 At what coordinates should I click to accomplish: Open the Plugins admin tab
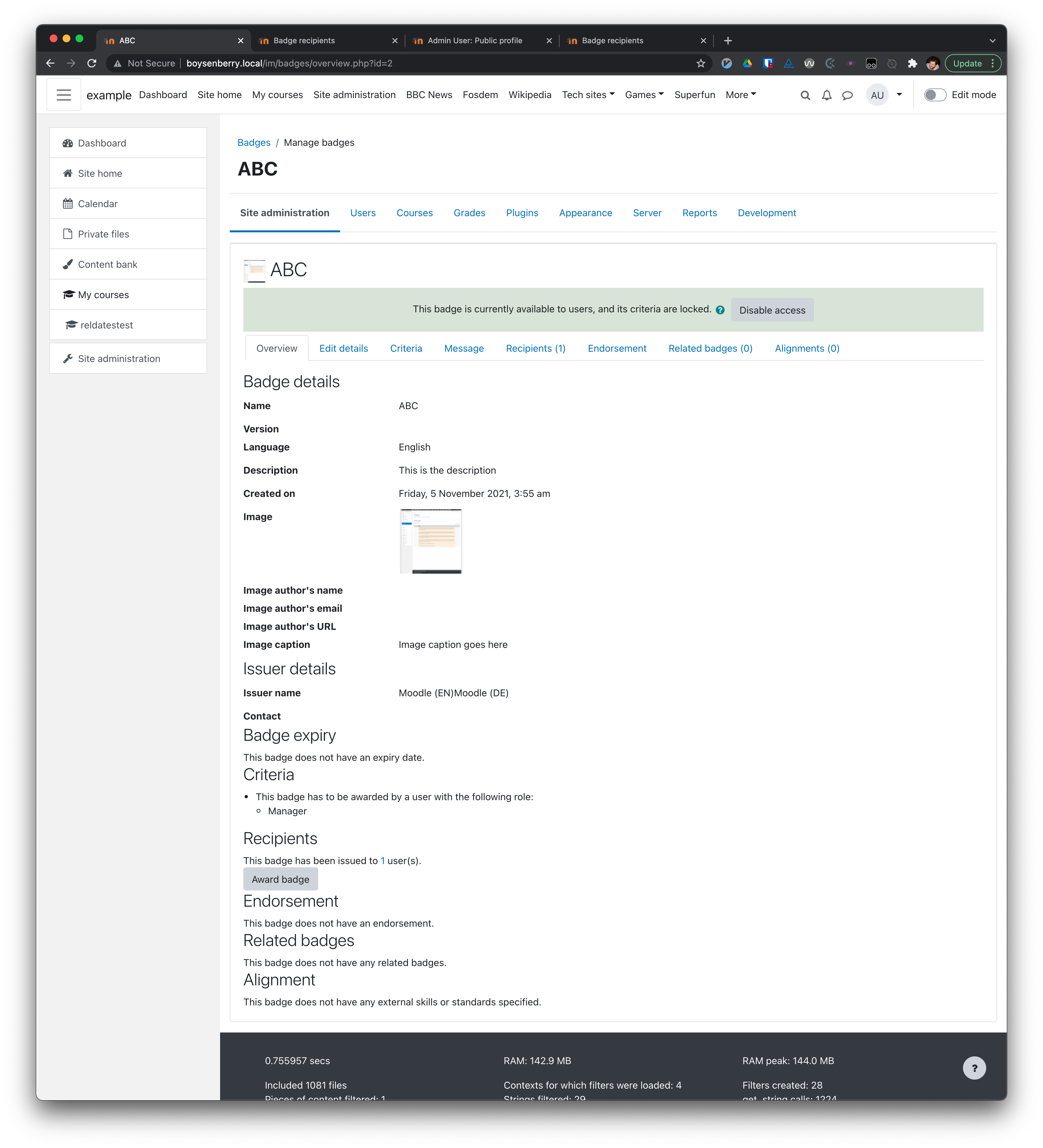(x=522, y=212)
